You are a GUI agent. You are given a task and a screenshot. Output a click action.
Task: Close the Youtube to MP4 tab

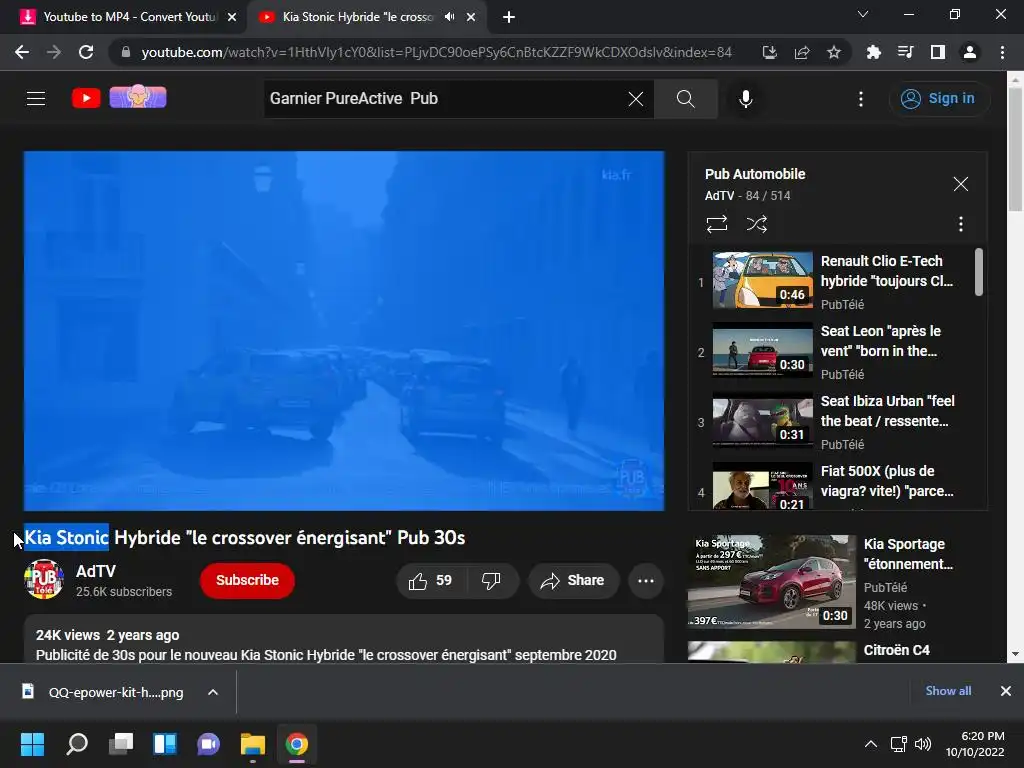click(232, 17)
